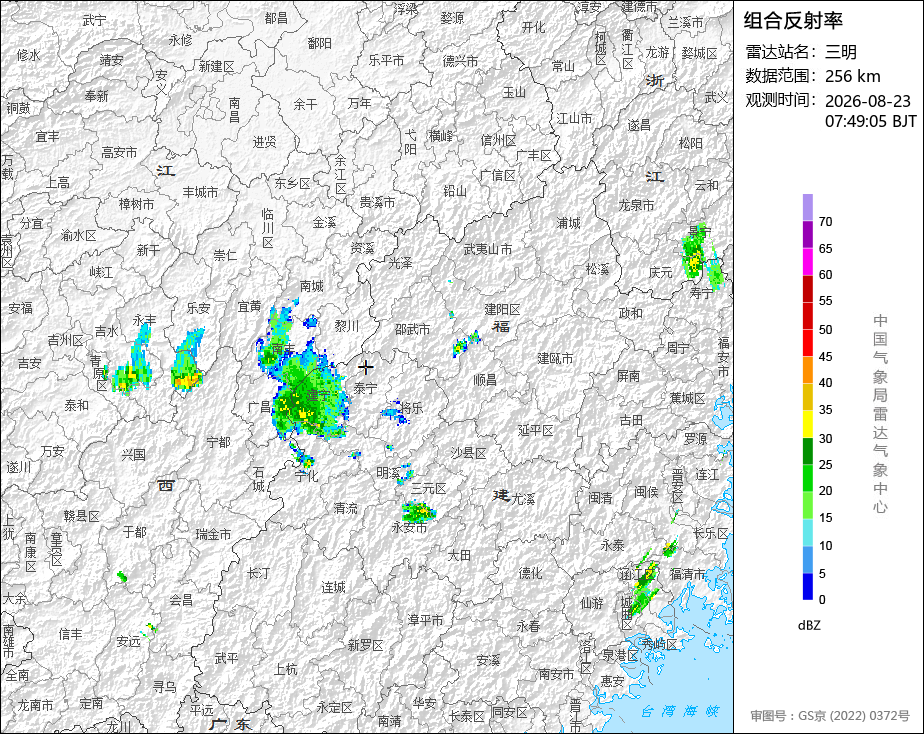Click the yellow 30 dBZ legend color band
This screenshot has height=734, width=924.
pos(807,424)
